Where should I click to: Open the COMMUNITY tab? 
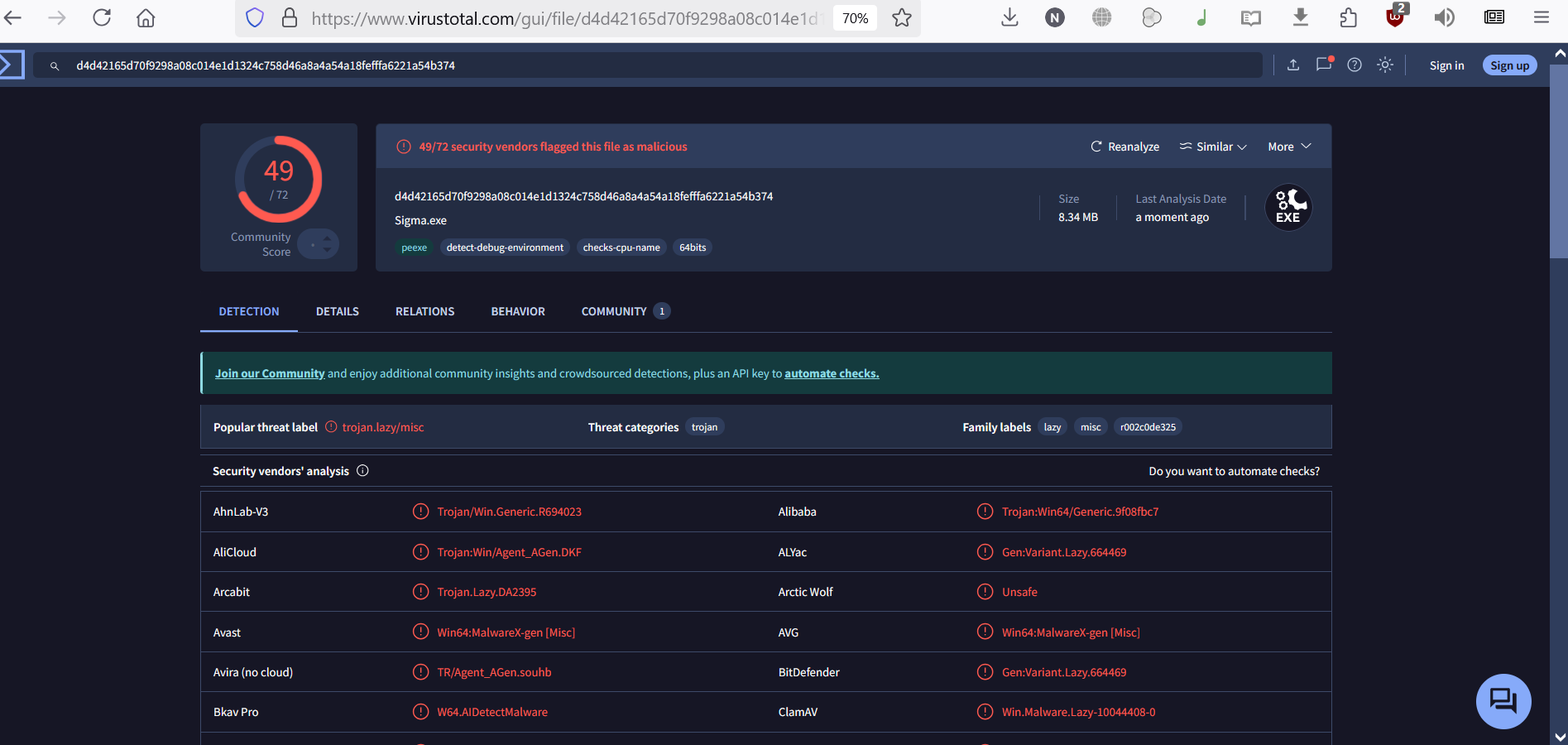pos(626,311)
